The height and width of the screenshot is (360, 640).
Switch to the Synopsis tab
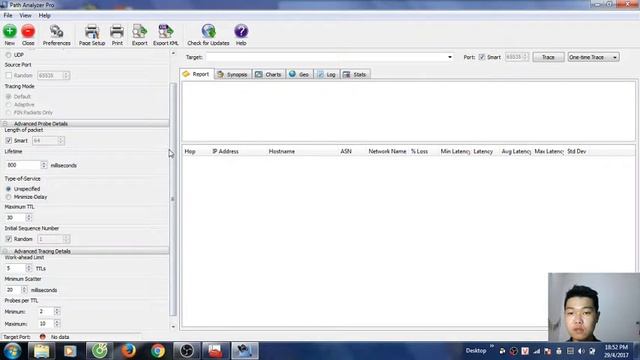pyautogui.click(x=232, y=74)
